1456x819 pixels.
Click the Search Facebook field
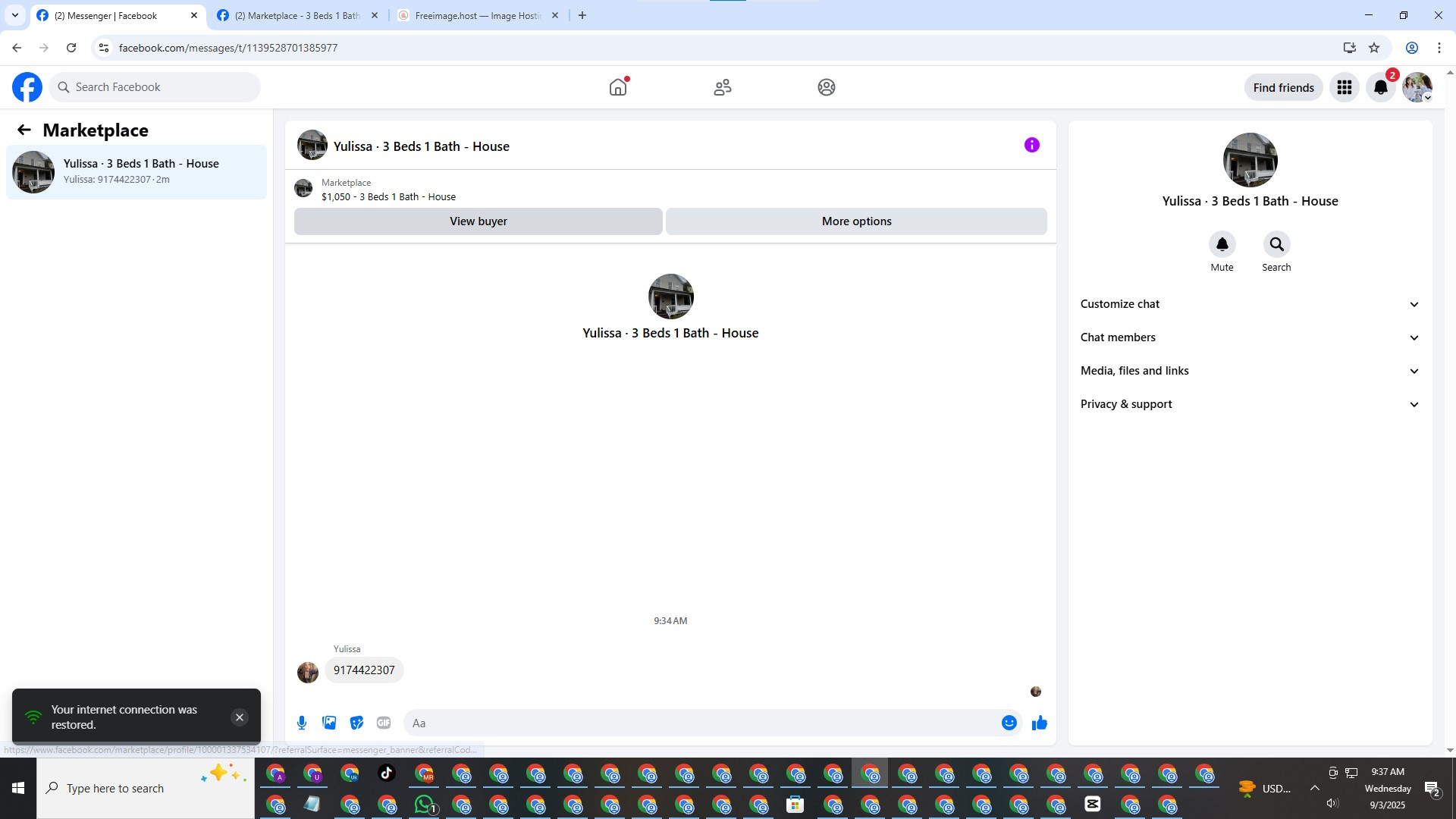pos(155,87)
